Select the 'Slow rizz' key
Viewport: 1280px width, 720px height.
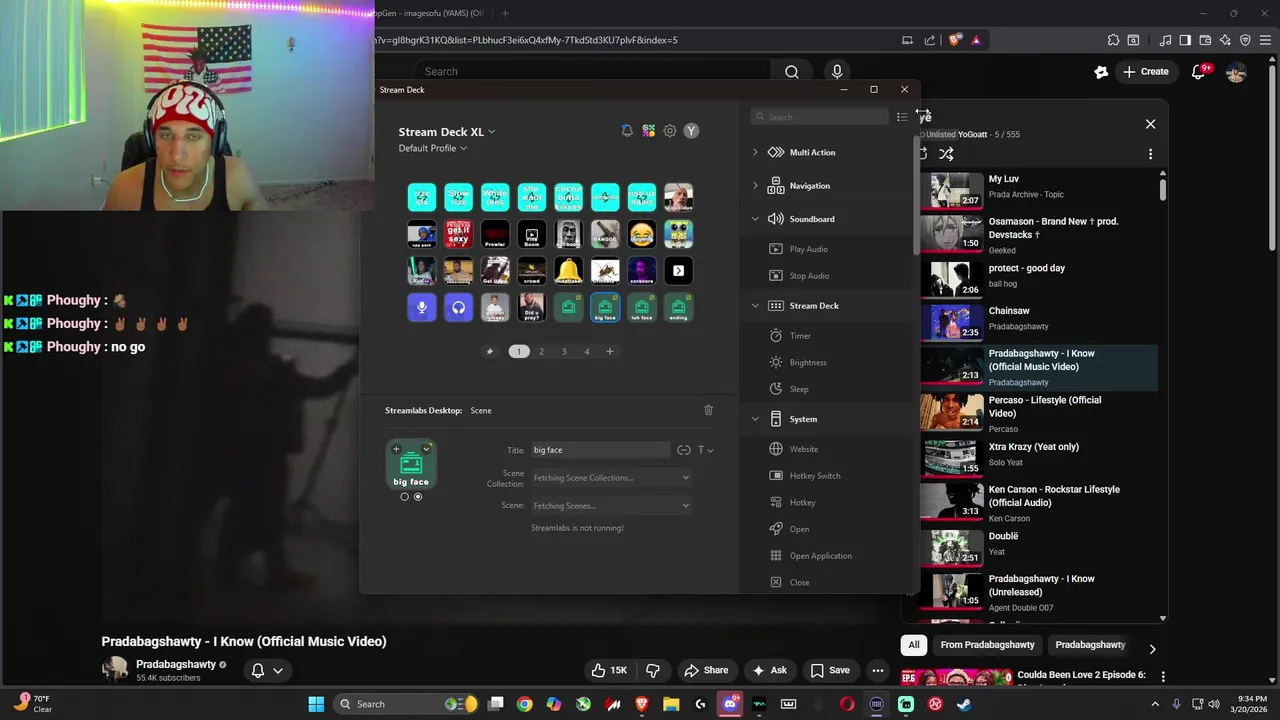[x=458, y=197]
